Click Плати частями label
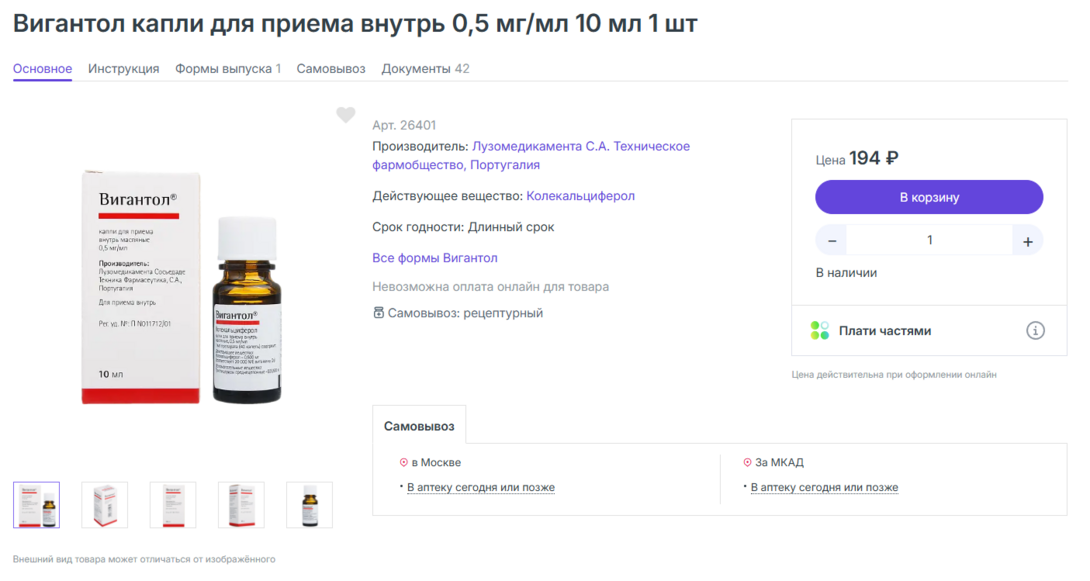The height and width of the screenshot is (581, 1090). [x=885, y=331]
